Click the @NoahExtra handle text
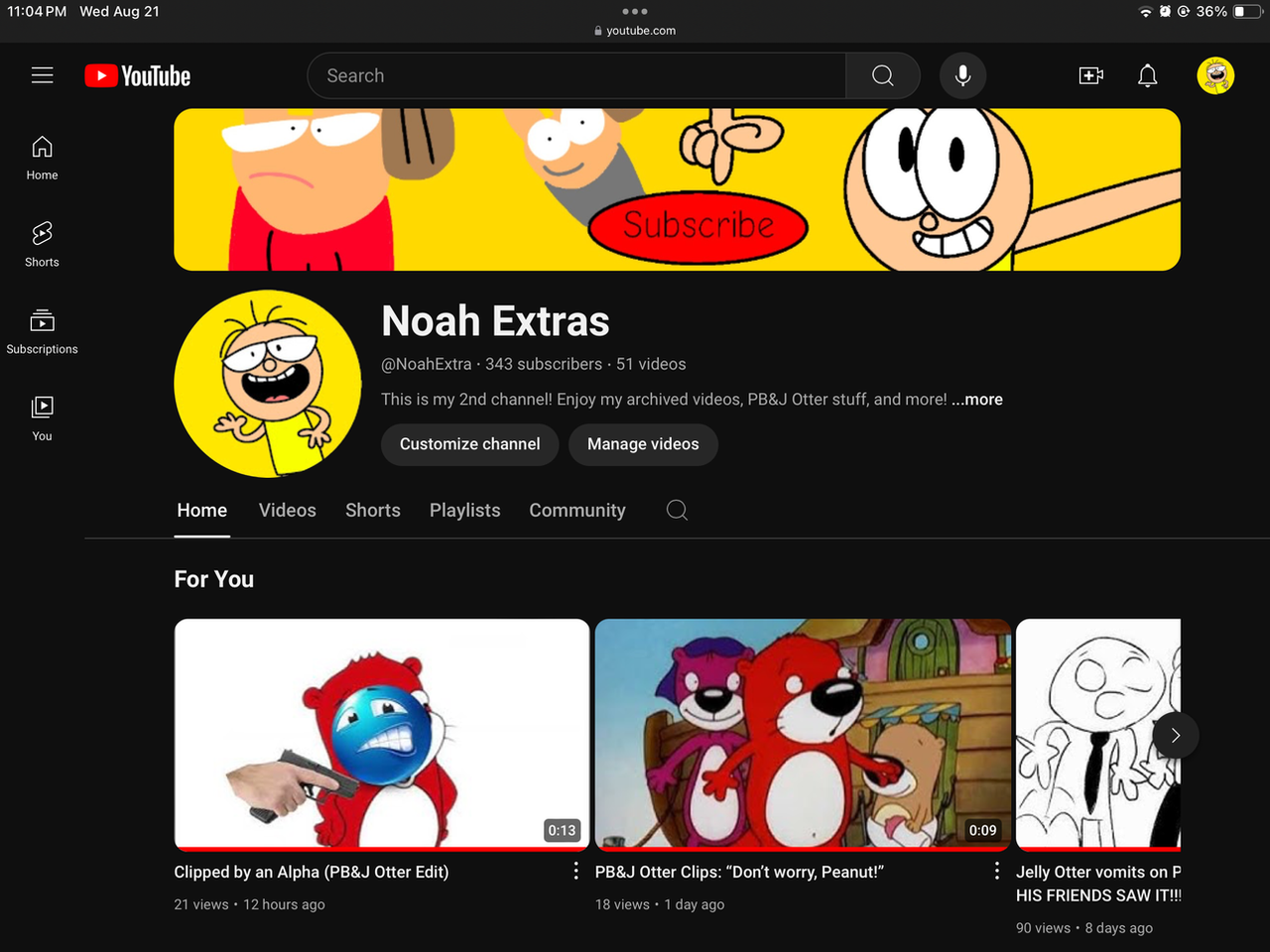Image resolution: width=1270 pixels, height=952 pixels. coord(427,364)
